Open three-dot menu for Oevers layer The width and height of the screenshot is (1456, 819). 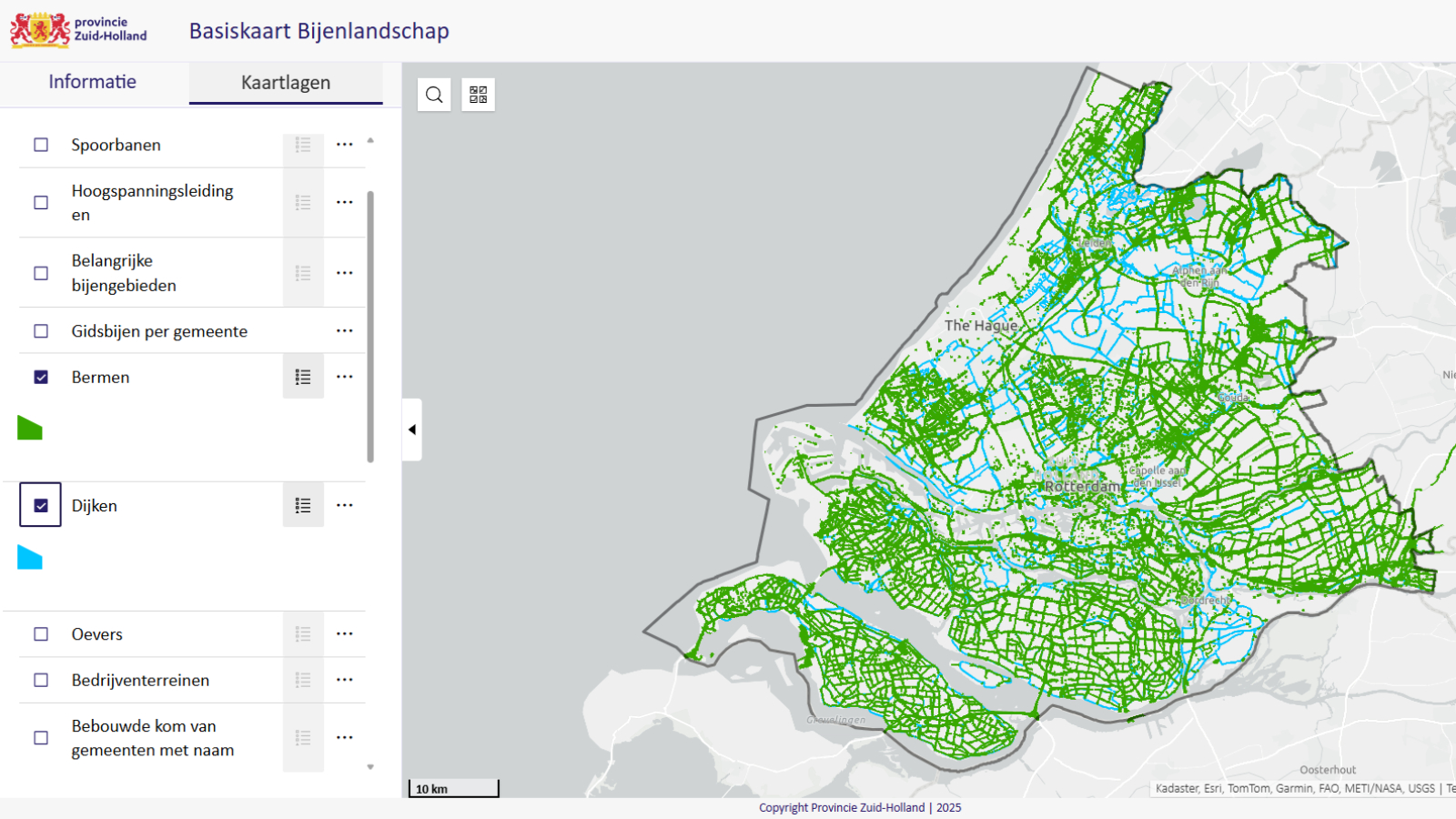[344, 634]
